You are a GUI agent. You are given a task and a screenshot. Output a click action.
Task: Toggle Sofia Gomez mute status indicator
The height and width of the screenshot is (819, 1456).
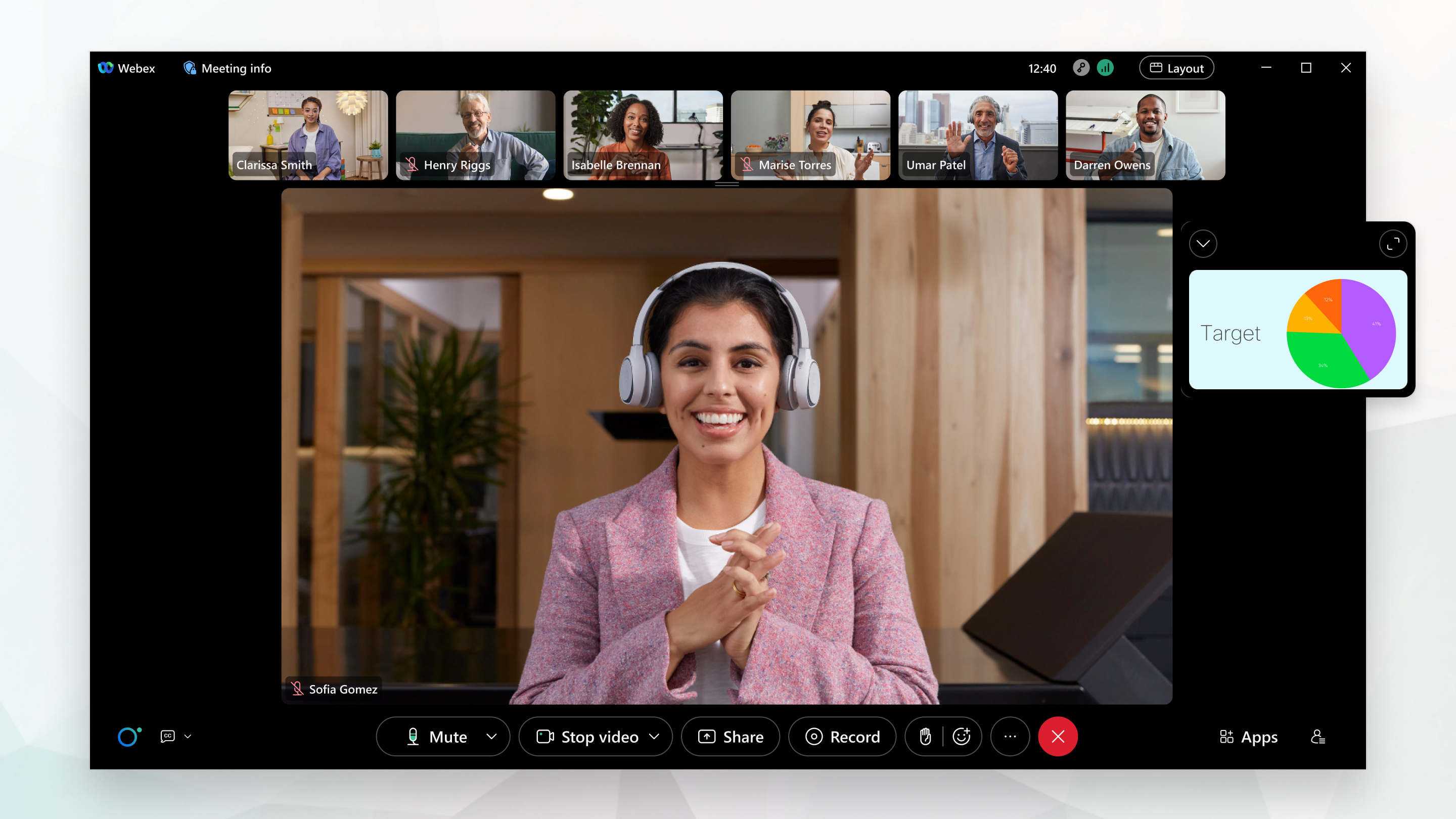click(x=298, y=689)
